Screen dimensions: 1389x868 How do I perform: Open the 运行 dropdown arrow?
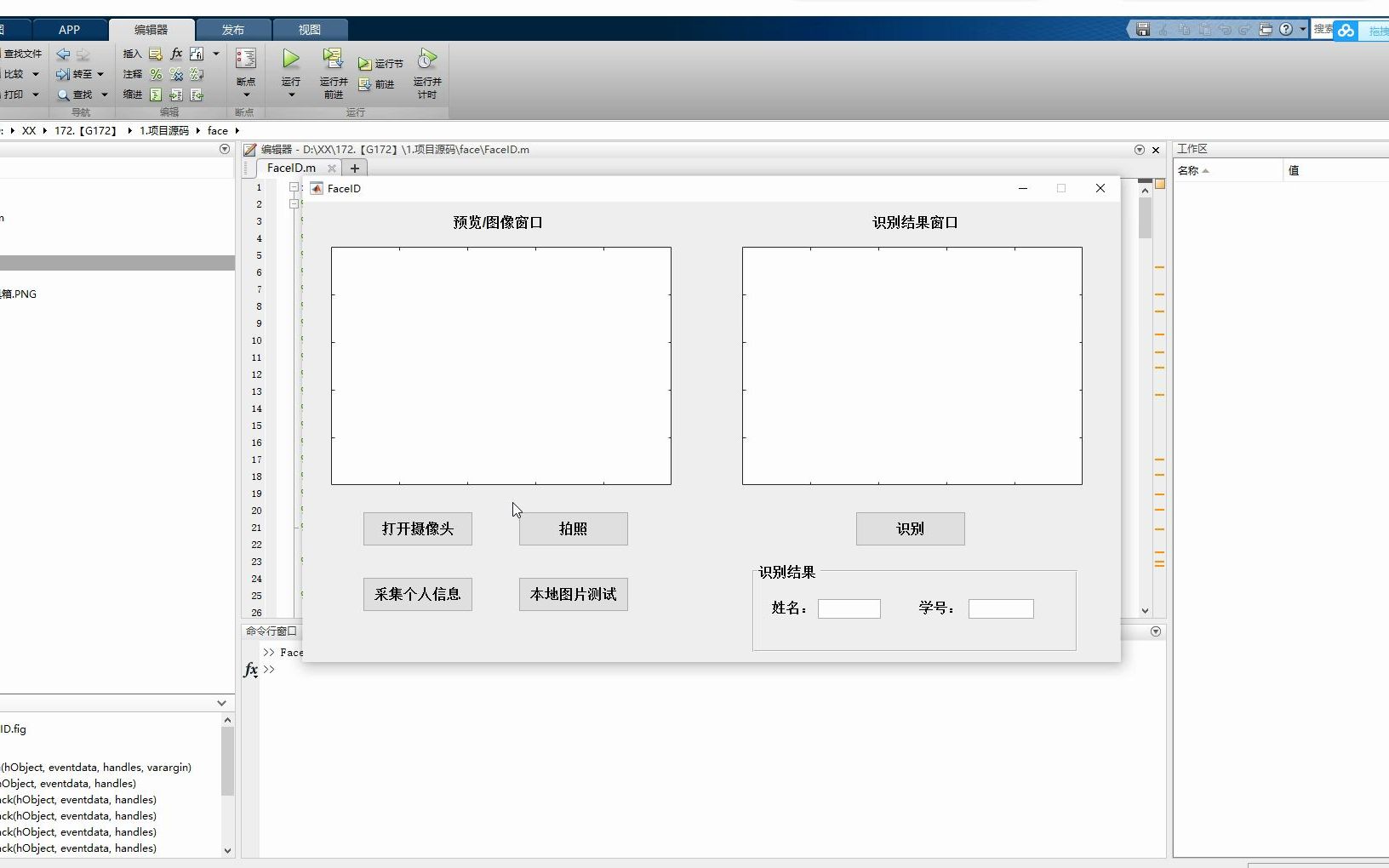click(x=290, y=96)
